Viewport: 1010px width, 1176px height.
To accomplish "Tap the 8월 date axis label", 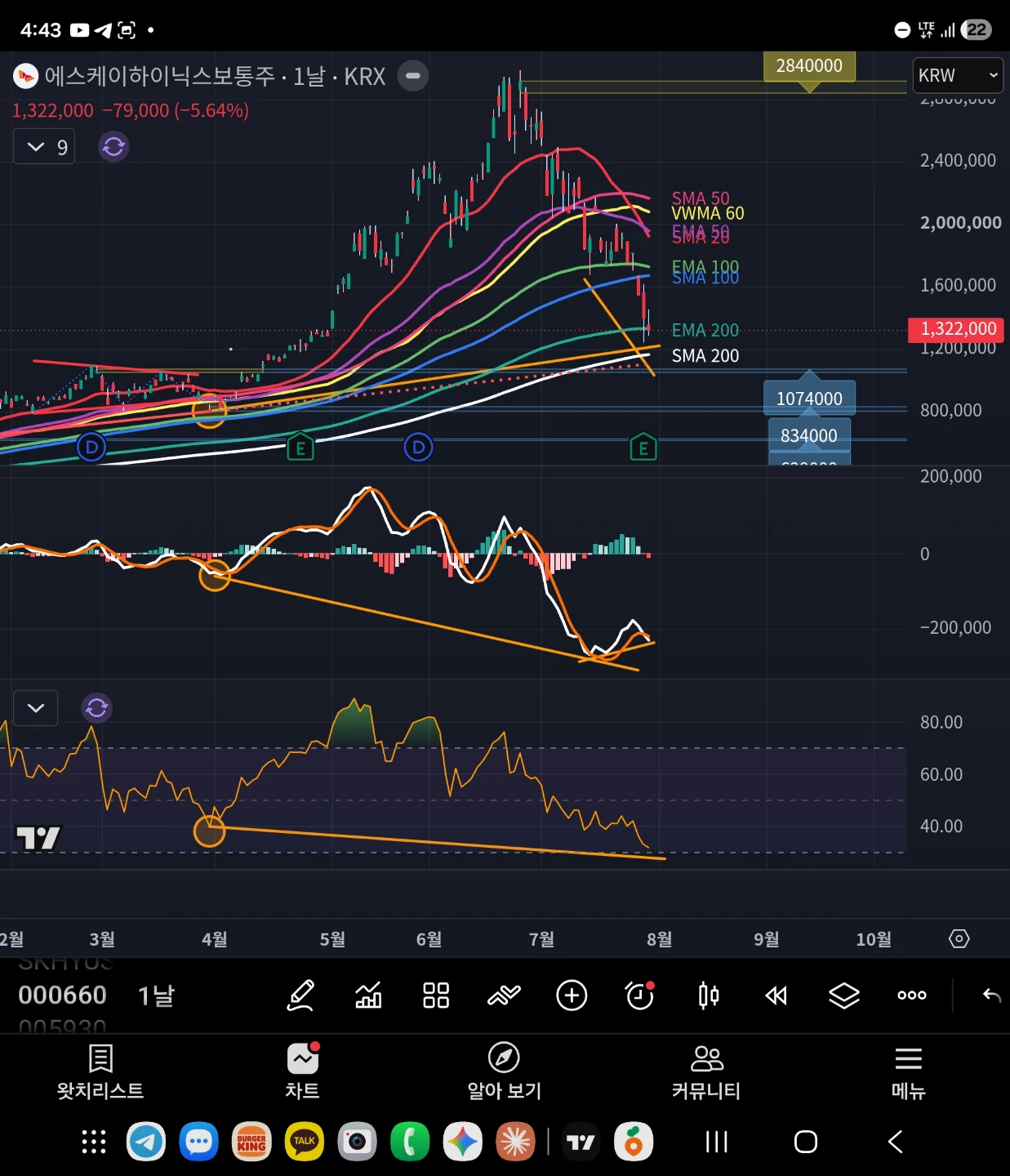I will point(659,939).
